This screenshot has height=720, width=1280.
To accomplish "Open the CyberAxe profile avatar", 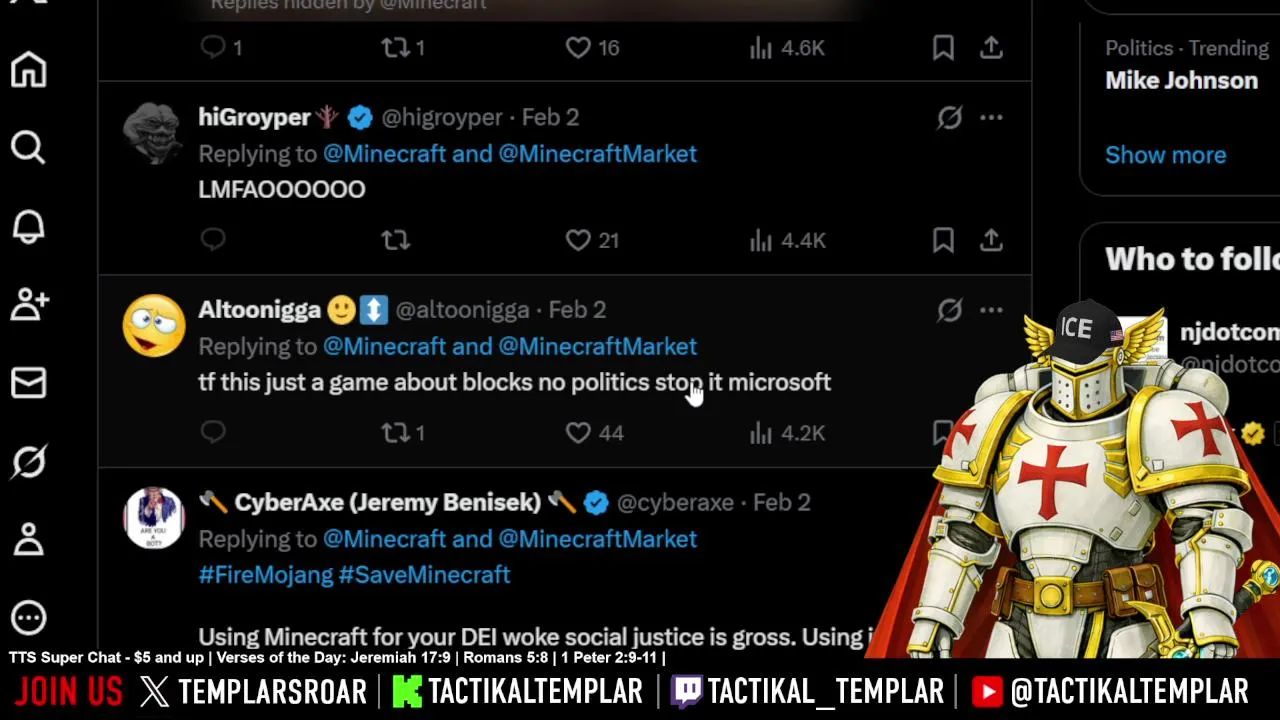I will (153, 518).
